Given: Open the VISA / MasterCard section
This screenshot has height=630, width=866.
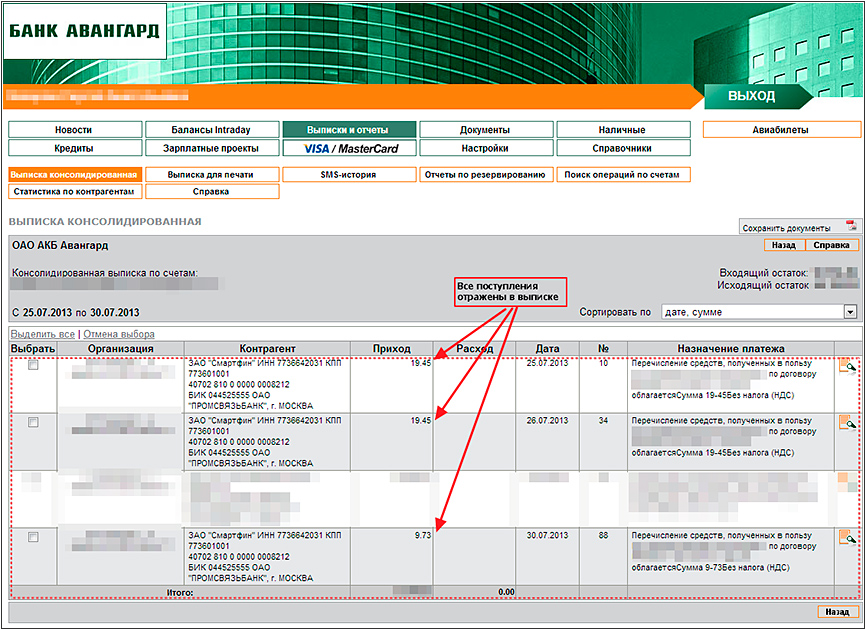Looking at the screenshot, I should click(x=349, y=148).
